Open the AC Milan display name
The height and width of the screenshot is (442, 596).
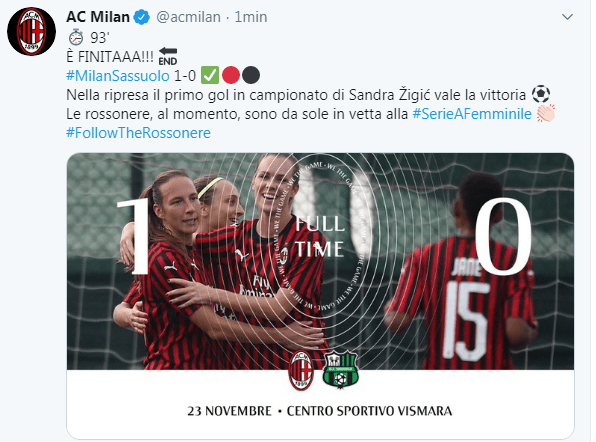pyautogui.click(x=98, y=17)
